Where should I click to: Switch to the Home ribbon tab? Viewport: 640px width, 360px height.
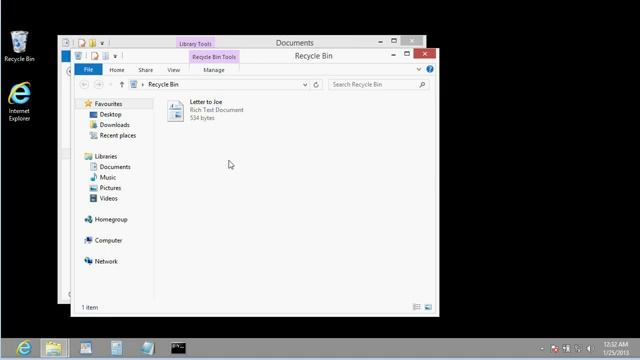click(x=117, y=70)
